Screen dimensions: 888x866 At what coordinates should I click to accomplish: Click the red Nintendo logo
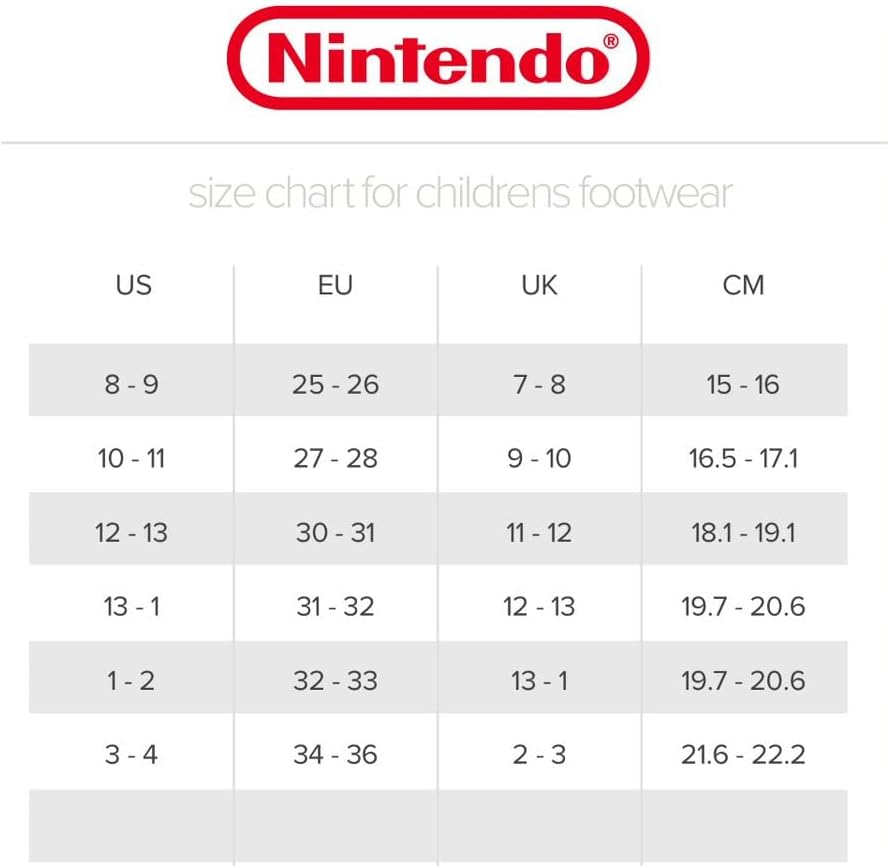click(x=438, y=58)
